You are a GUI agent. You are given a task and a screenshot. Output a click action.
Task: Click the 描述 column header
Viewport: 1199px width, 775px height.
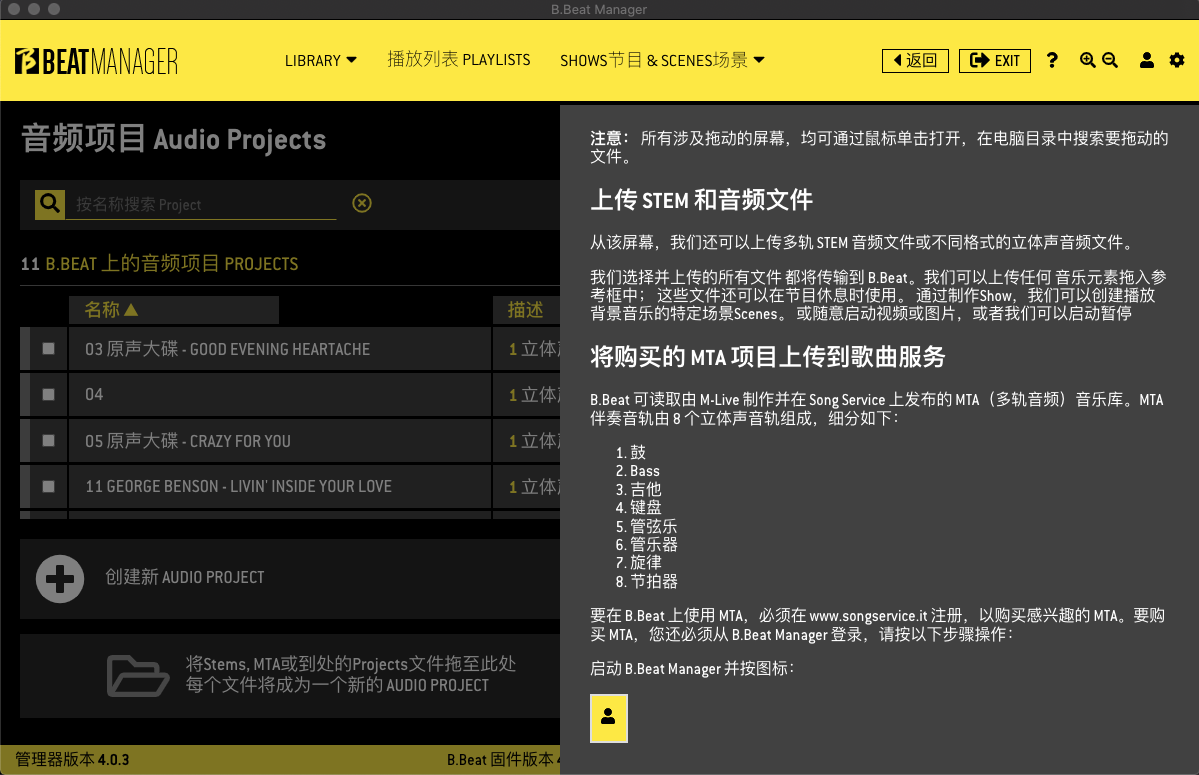click(x=526, y=310)
